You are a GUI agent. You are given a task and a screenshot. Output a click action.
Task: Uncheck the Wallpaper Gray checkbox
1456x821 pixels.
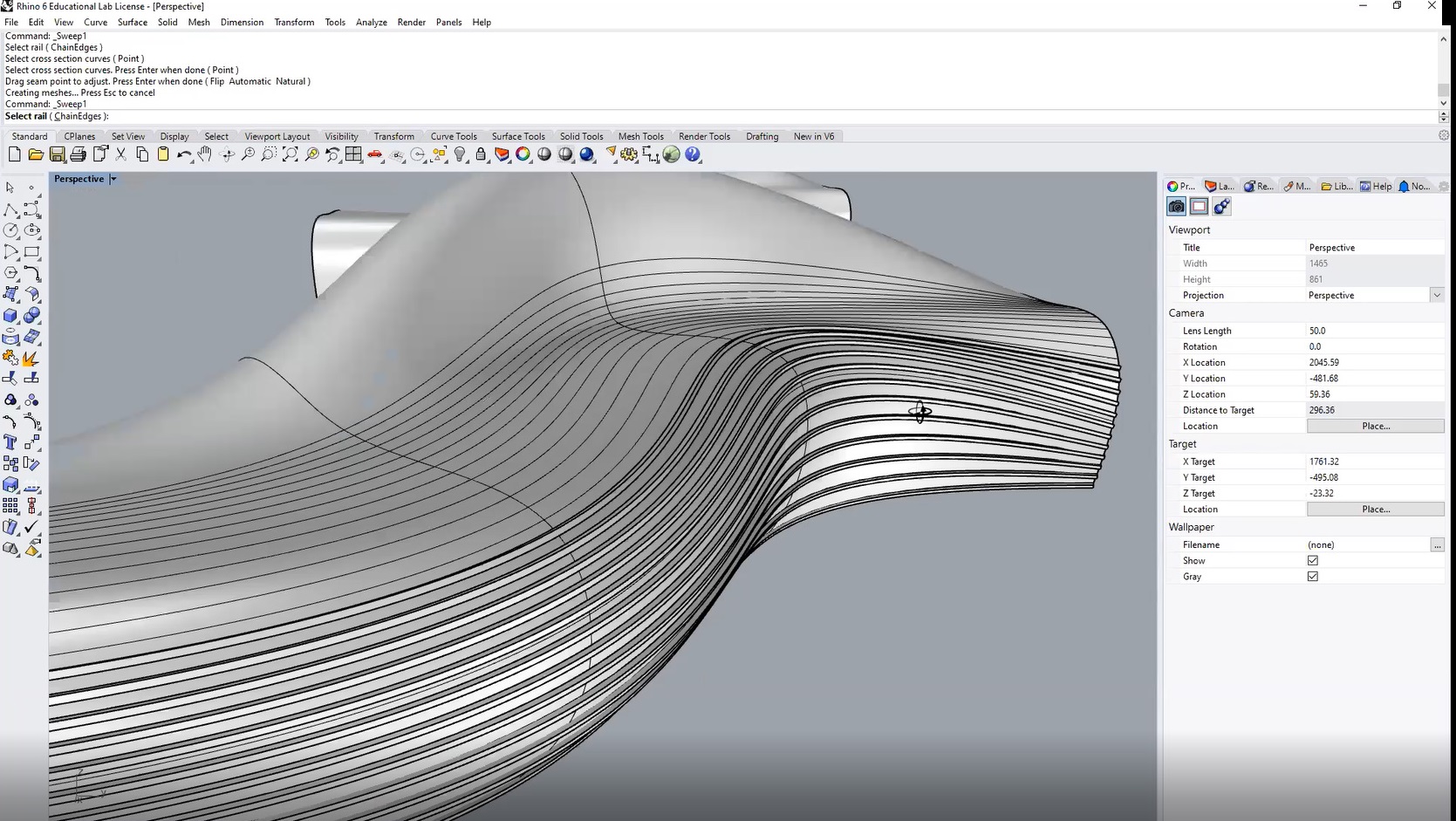[x=1312, y=577]
